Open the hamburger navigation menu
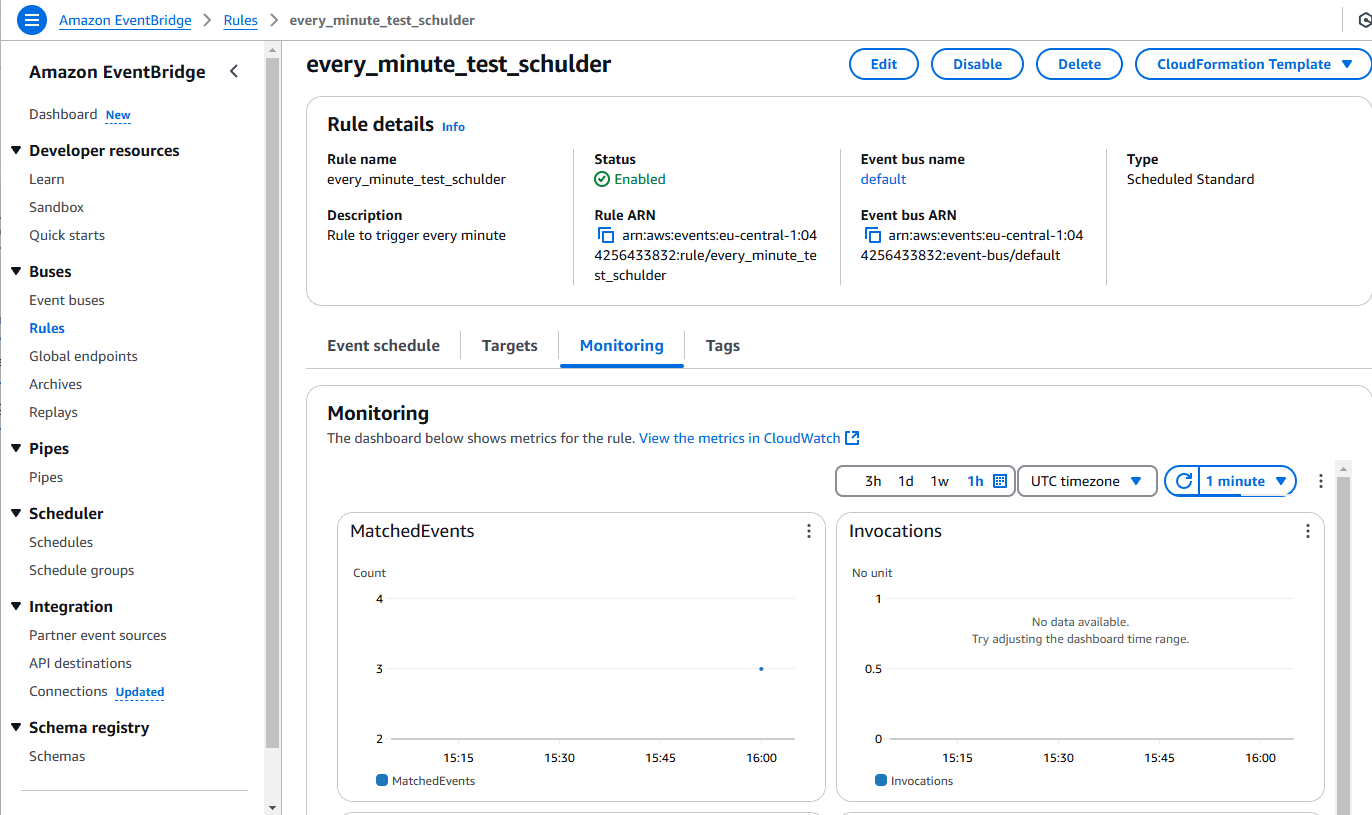1372x815 pixels. click(x=32, y=20)
